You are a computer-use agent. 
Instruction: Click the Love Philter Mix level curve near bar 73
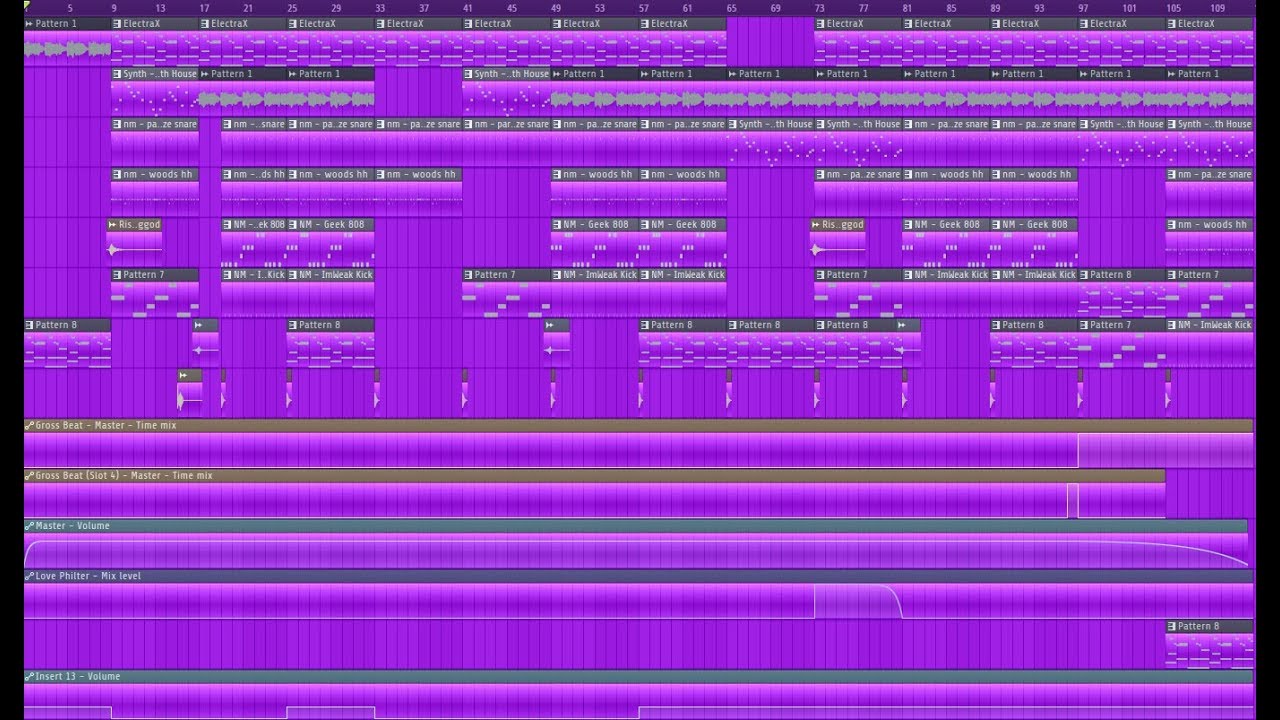pos(858,600)
